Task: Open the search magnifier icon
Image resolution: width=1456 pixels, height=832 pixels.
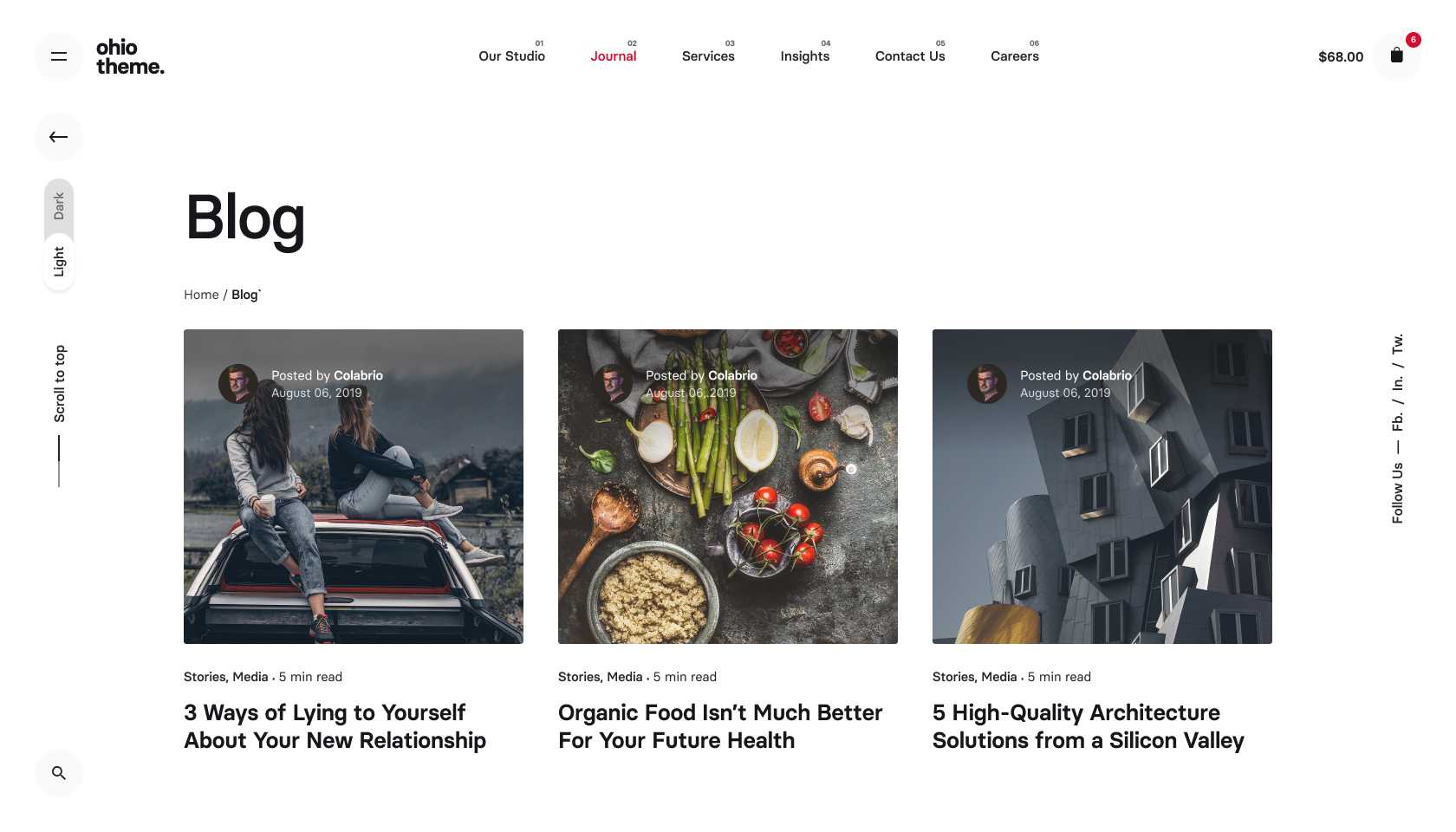Action: click(59, 772)
